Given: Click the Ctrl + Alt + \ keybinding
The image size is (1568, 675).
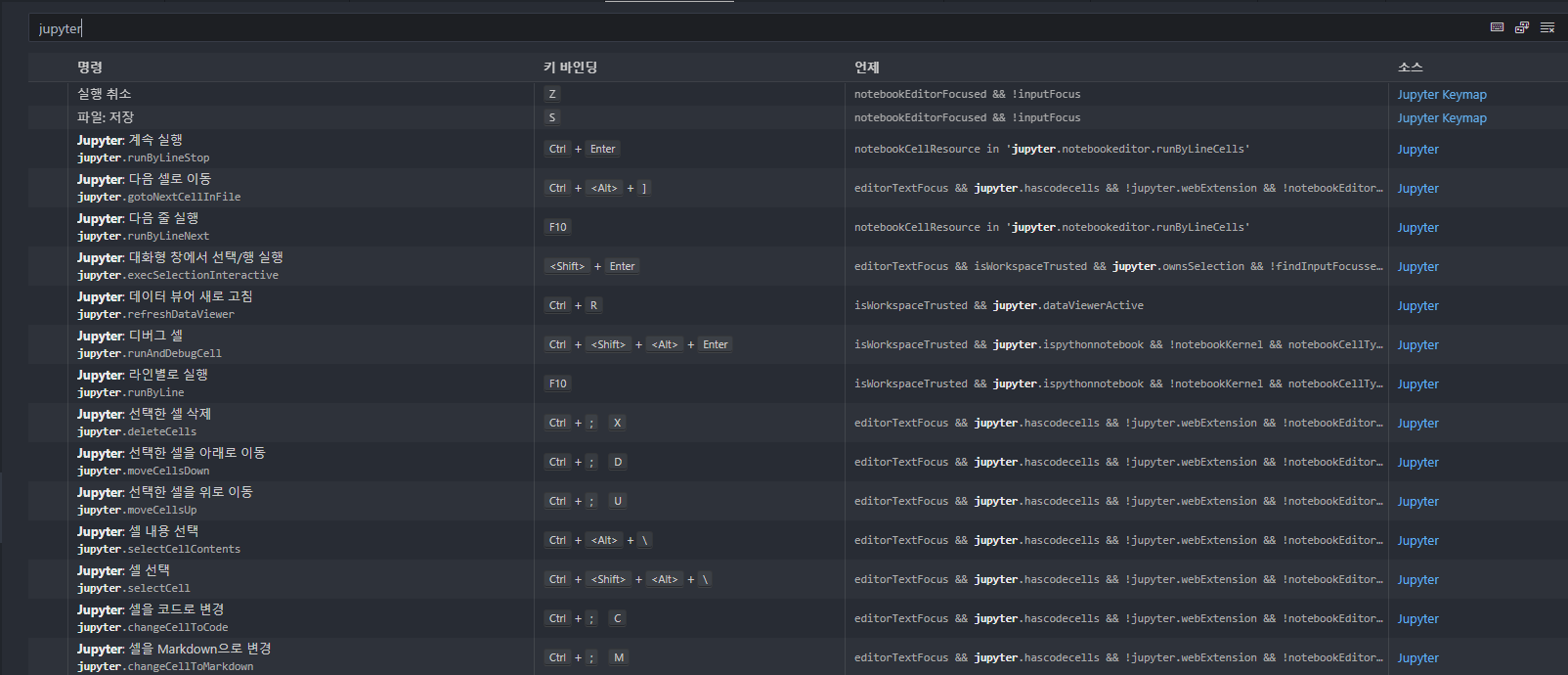Looking at the screenshot, I should tap(598, 540).
